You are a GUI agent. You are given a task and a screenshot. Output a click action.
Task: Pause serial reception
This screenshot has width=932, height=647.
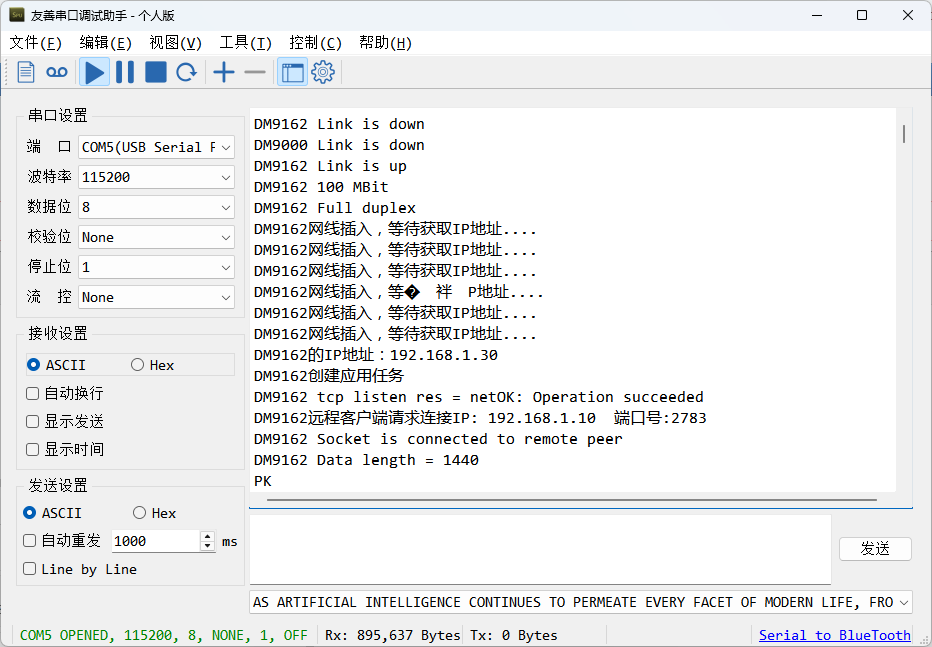point(125,72)
